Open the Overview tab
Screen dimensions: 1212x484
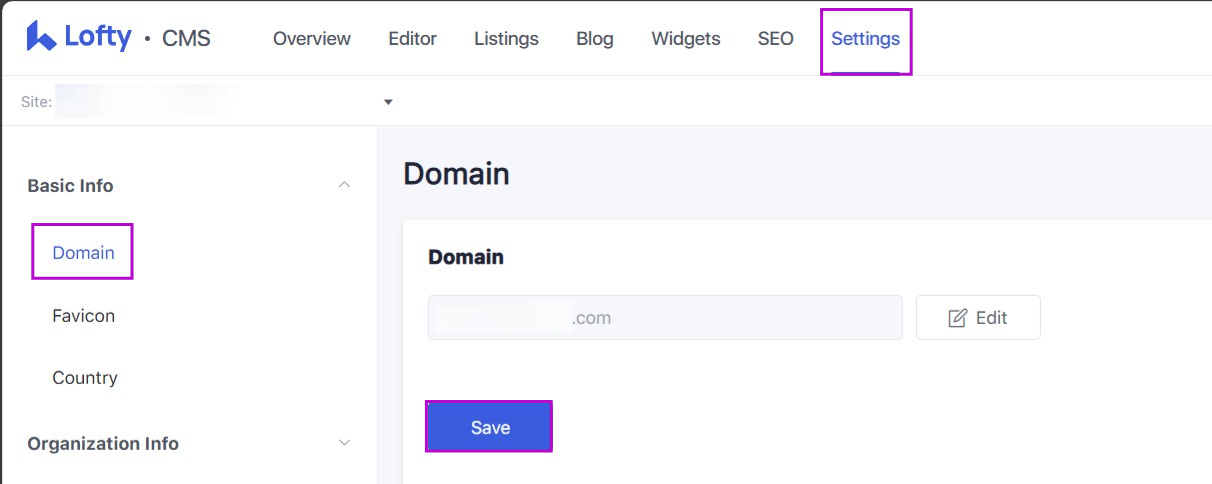click(x=311, y=39)
